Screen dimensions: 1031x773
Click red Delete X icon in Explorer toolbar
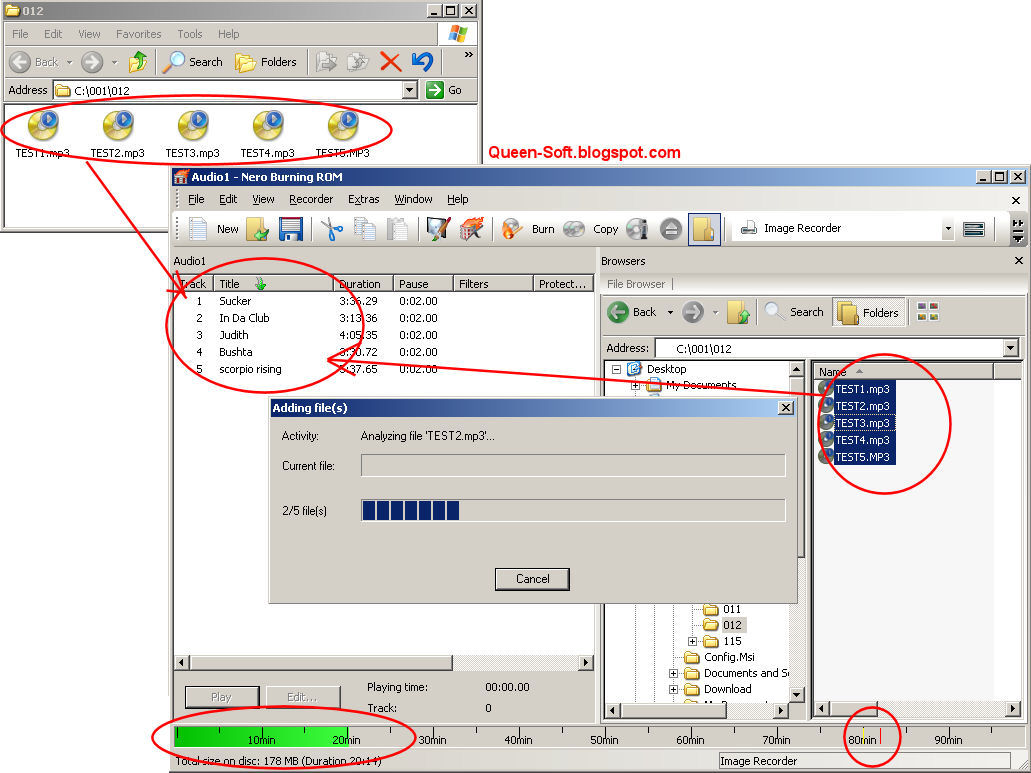[x=391, y=62]
